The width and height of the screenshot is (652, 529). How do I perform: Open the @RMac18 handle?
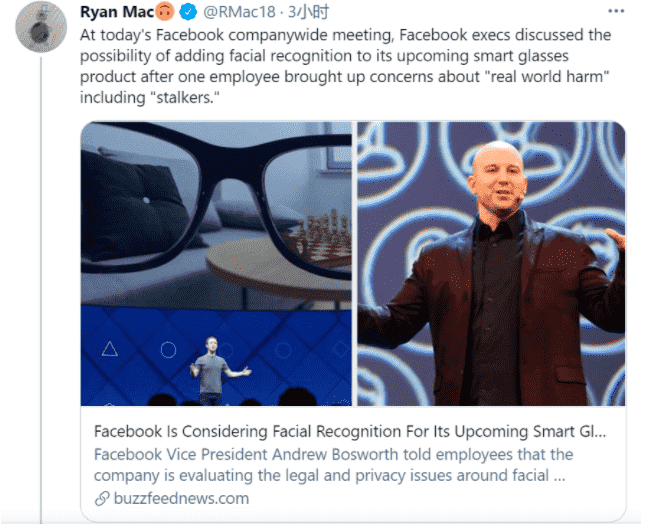pyautogui.click(x=239, y=12)
